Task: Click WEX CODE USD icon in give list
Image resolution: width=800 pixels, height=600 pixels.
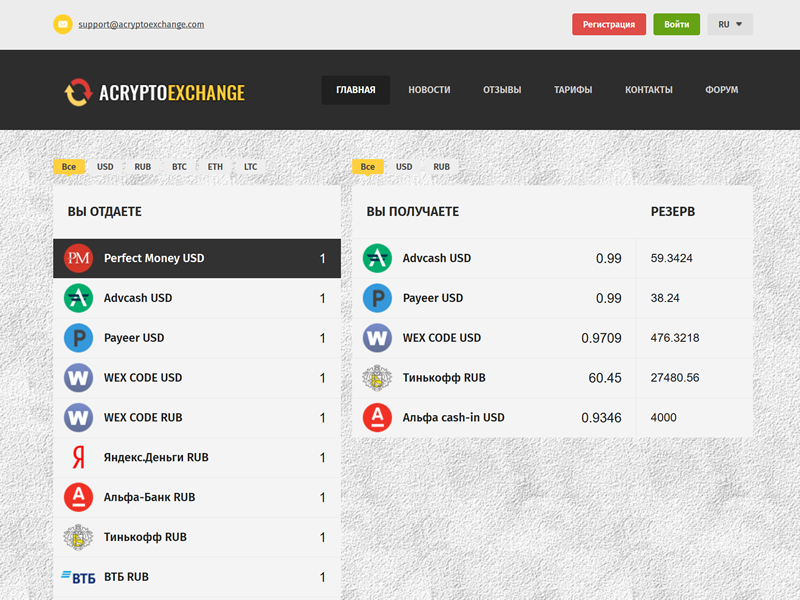Action: (x=78, y=378)
